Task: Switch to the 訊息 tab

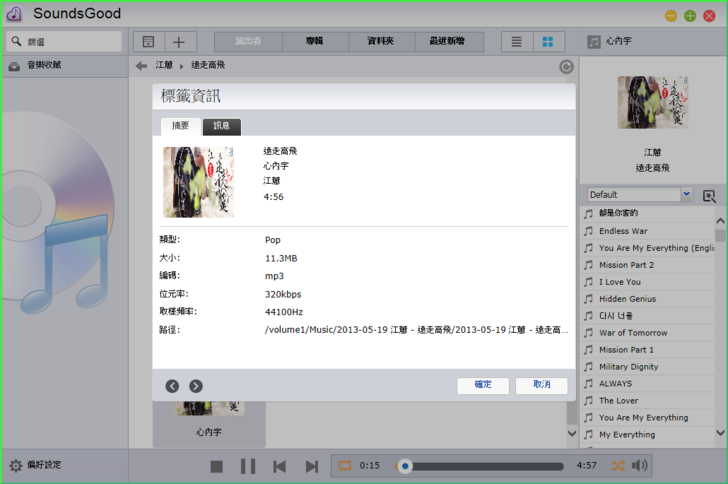Action: 221,126
